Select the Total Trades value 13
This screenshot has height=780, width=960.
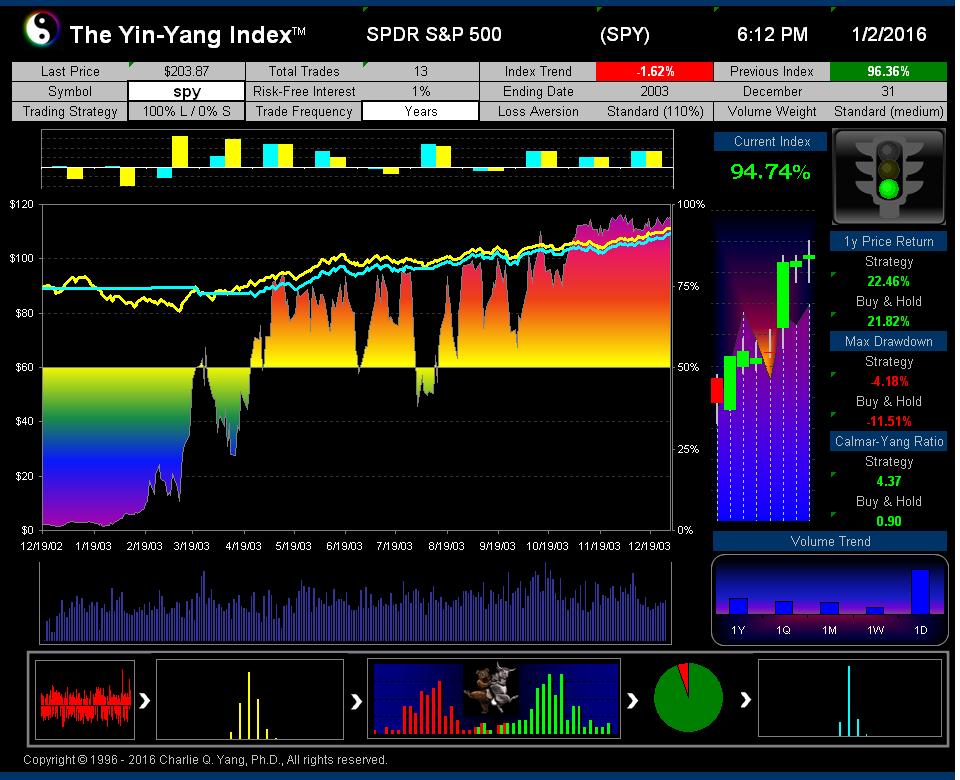pyautogui.click(x=421, y=71)
